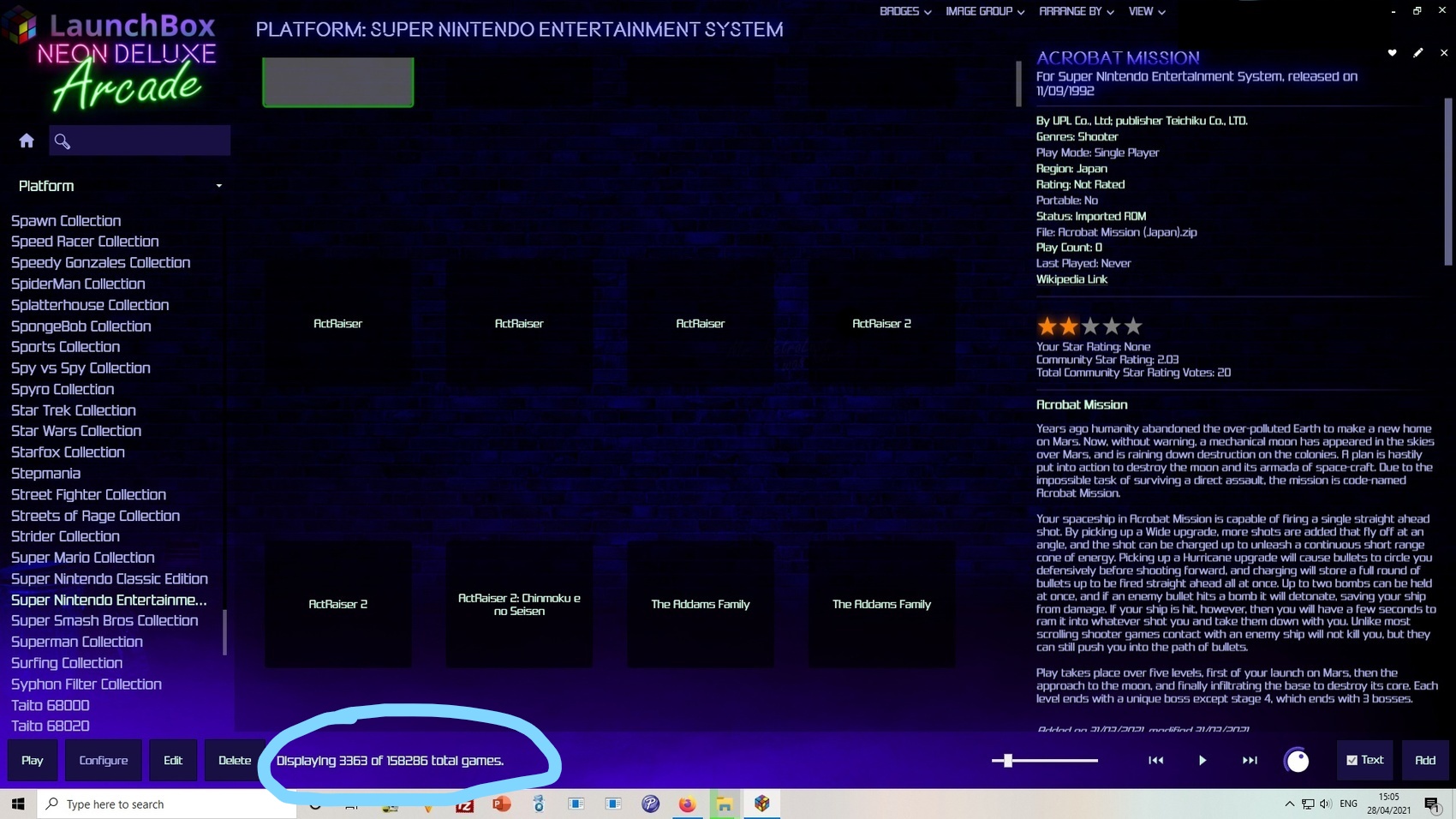Switch to Firefox in the taskbar
This screenshot has height=819, width=1456.
[x=687, y=804]
